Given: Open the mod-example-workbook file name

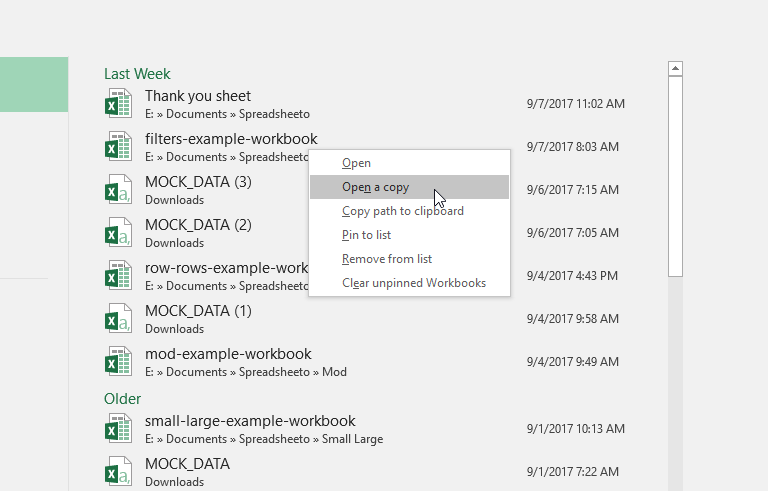Looking at the screenshot, I should click(x=228, y=354).
